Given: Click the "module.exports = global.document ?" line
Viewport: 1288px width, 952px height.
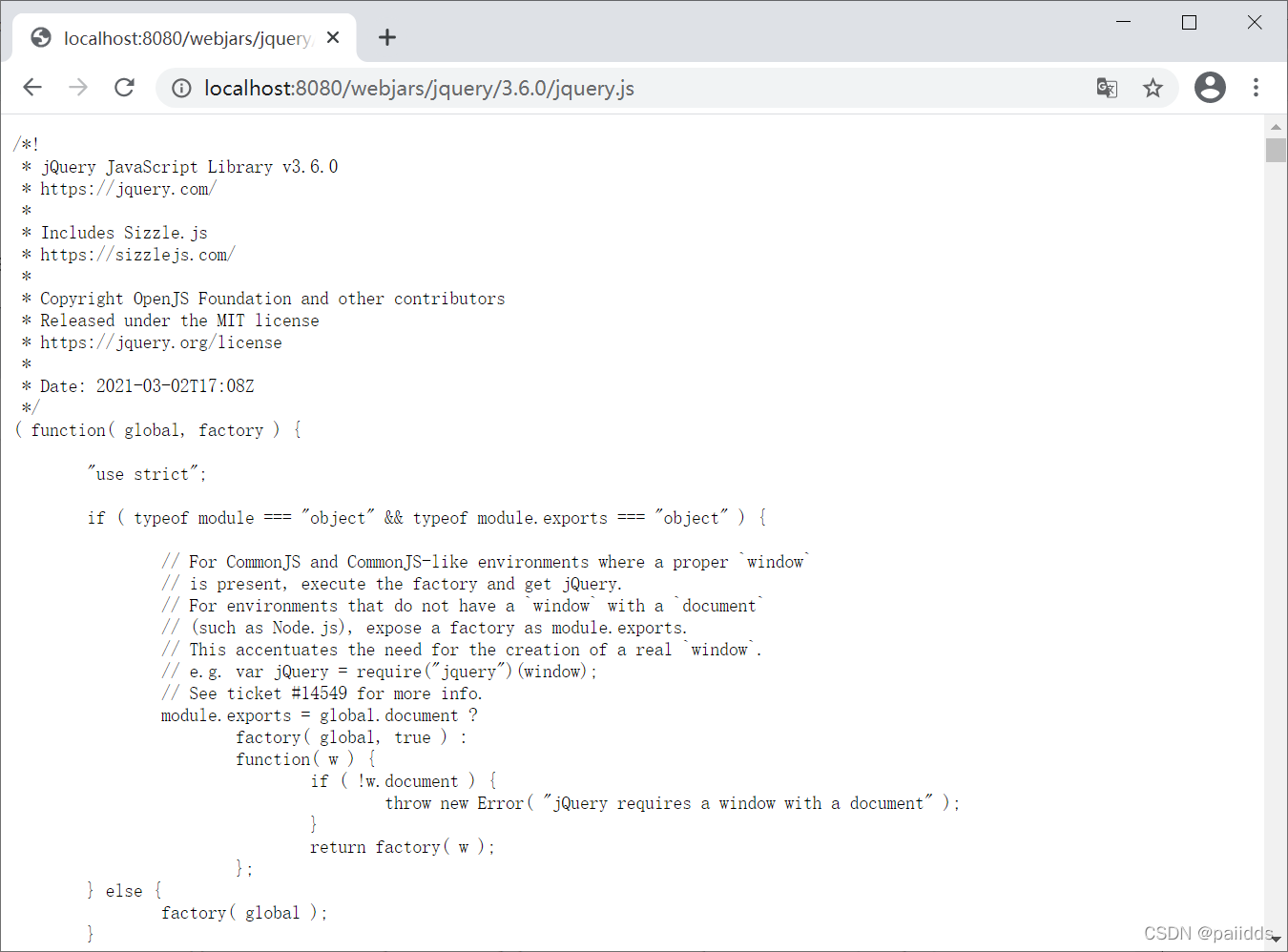Looking at the screenshot, I should point(319,715).
